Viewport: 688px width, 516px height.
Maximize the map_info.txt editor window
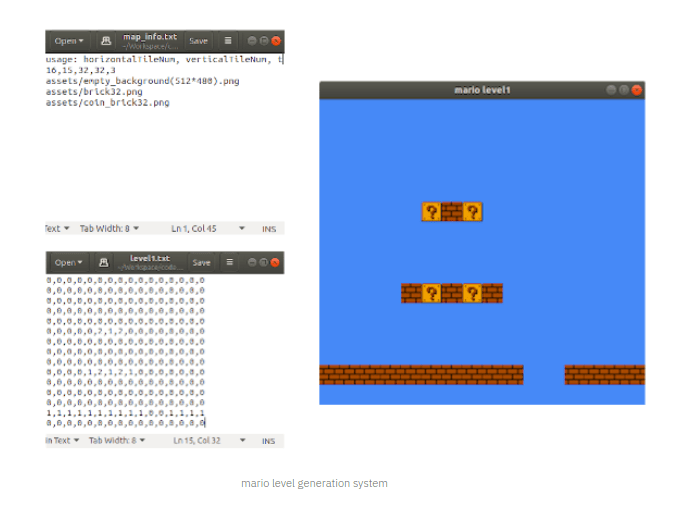(264, 41)
